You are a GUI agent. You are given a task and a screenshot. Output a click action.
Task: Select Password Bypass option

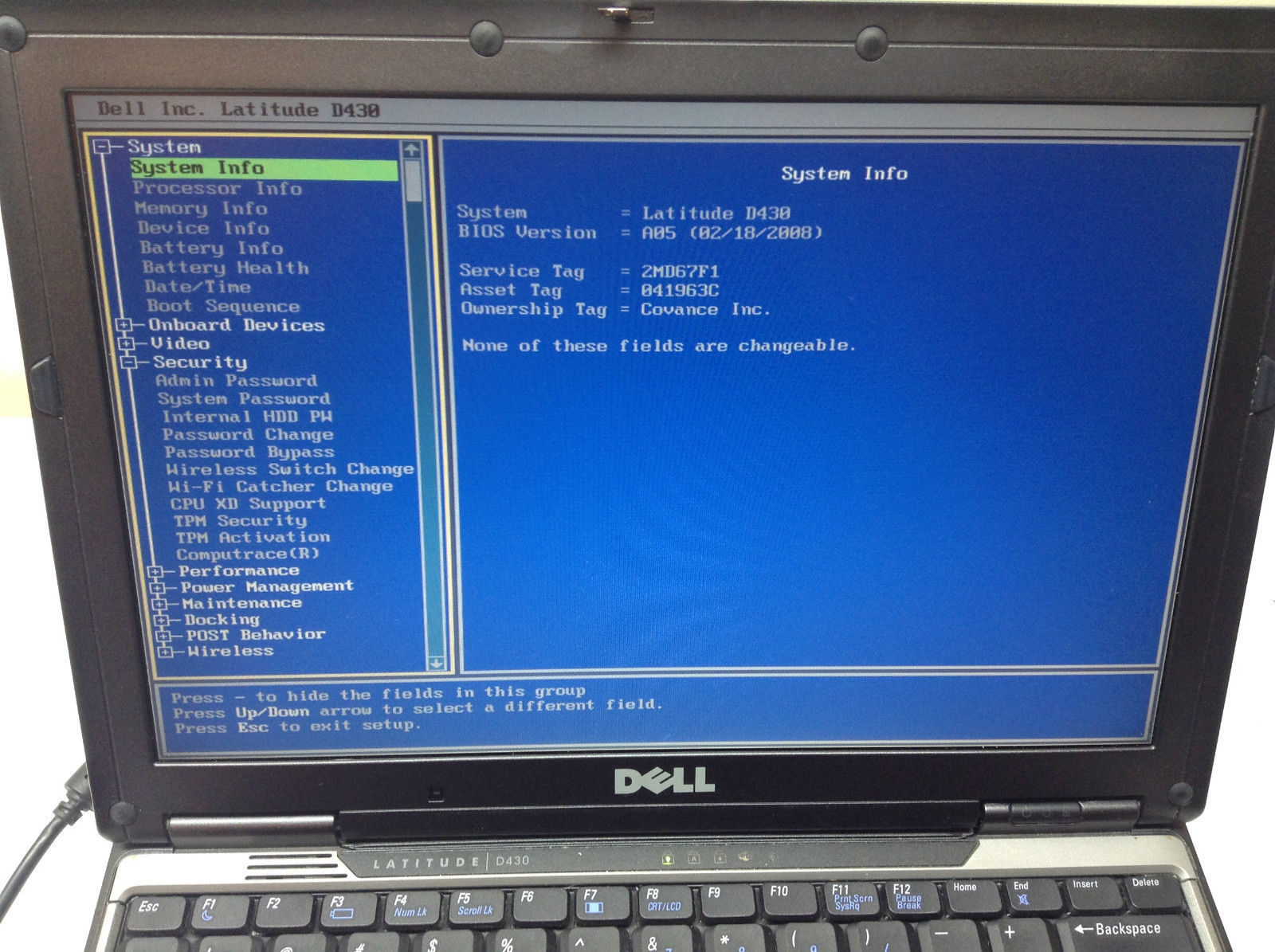(x=249, y=452)
